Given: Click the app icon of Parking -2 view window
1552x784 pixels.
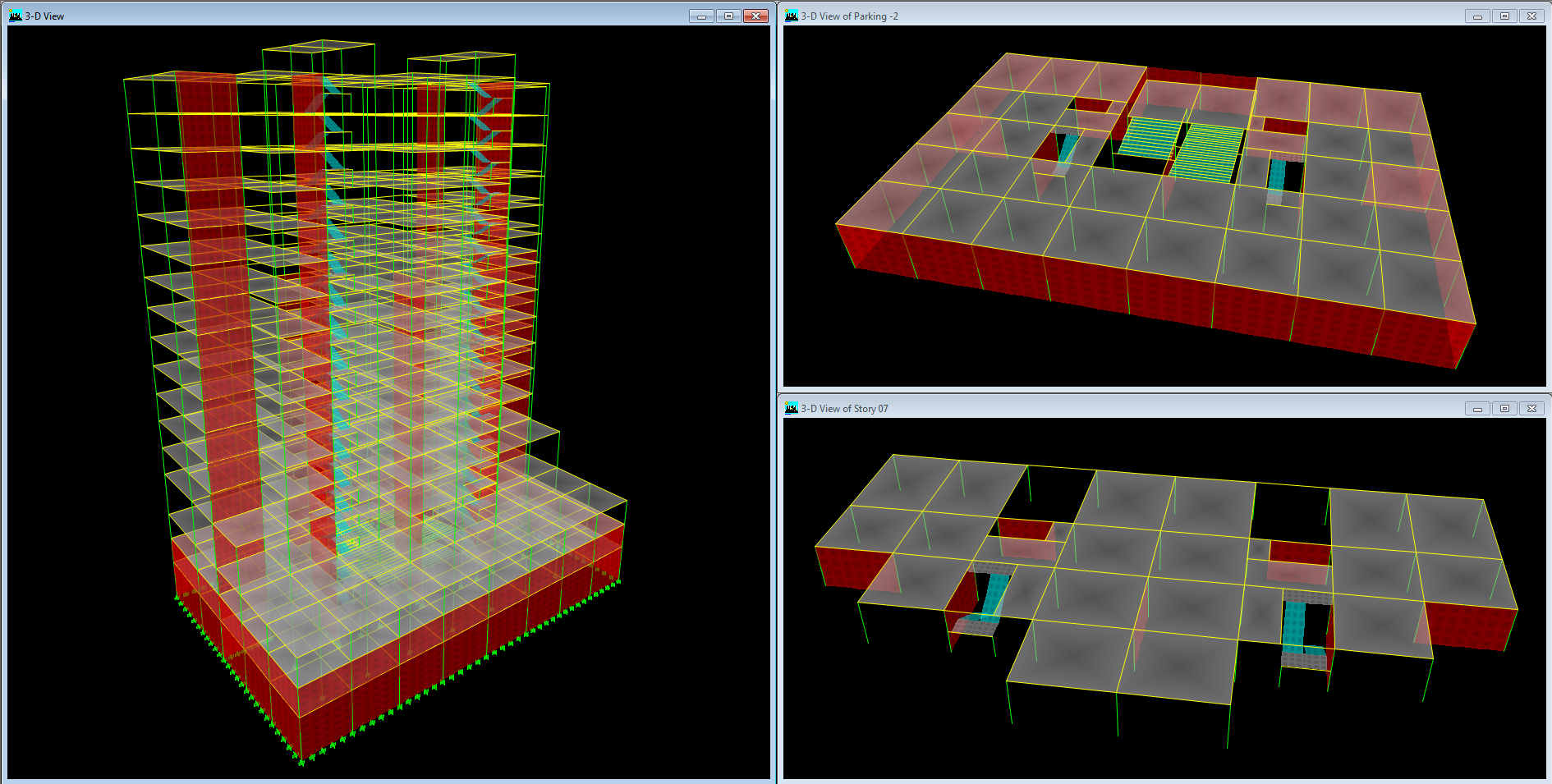Looking at the screenshot, I should point(792,16).
